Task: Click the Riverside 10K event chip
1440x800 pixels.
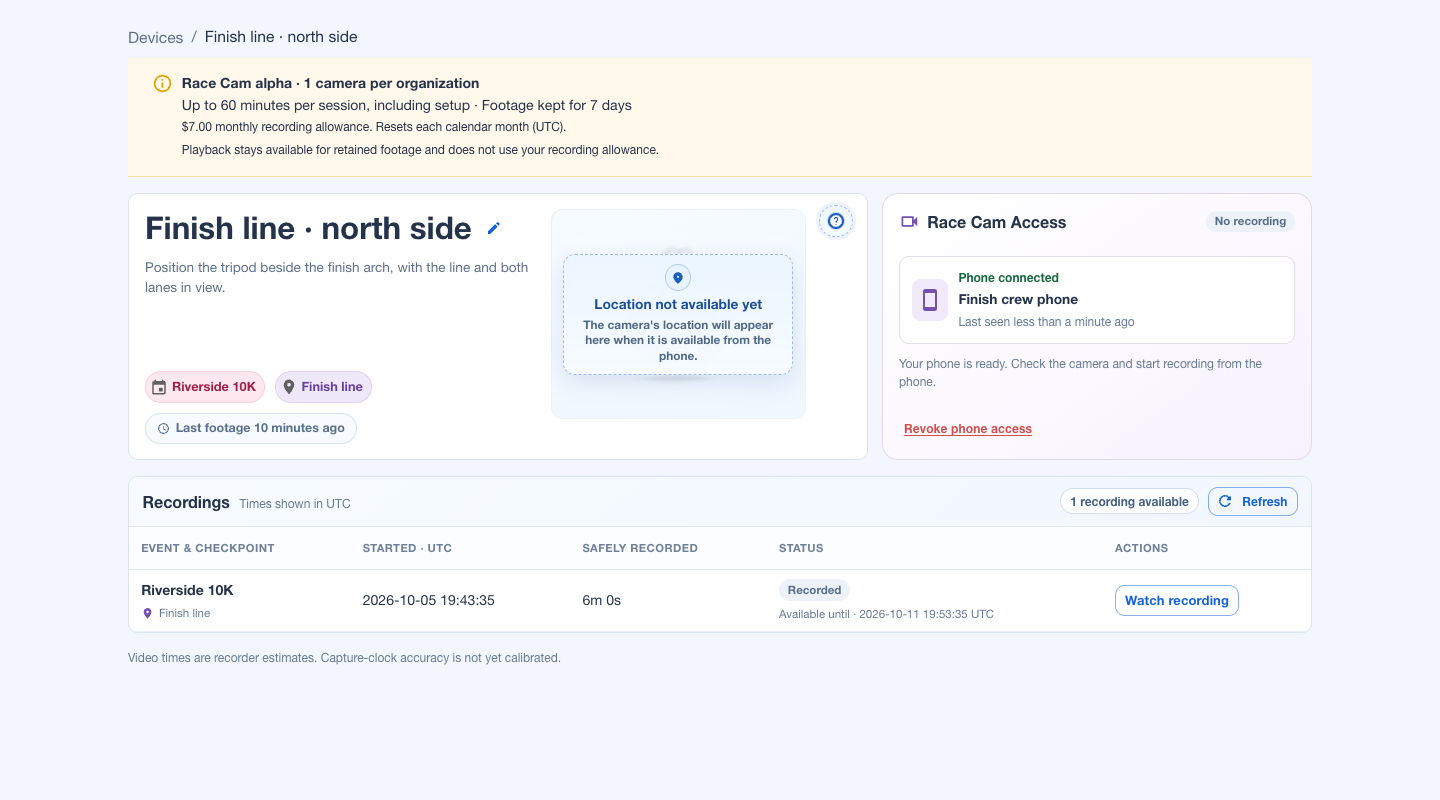Action: (205, 387)
